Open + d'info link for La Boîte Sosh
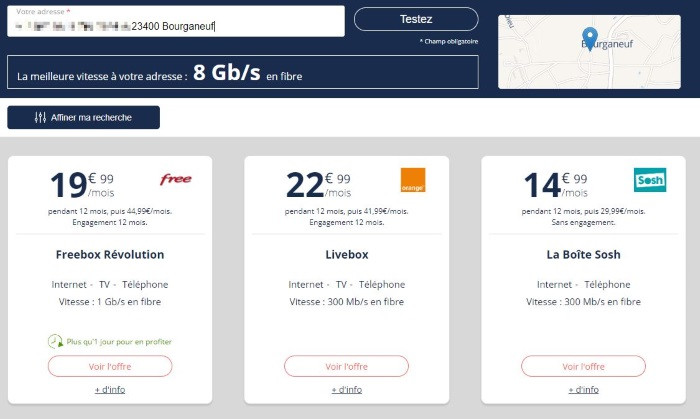 (583, 390)
